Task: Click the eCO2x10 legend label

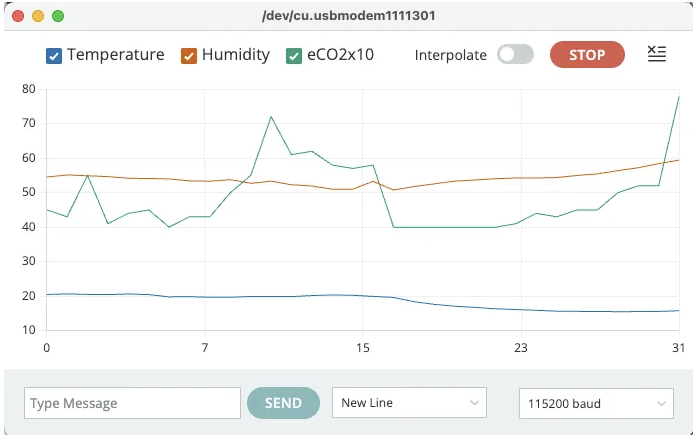Action: (340, 55)
